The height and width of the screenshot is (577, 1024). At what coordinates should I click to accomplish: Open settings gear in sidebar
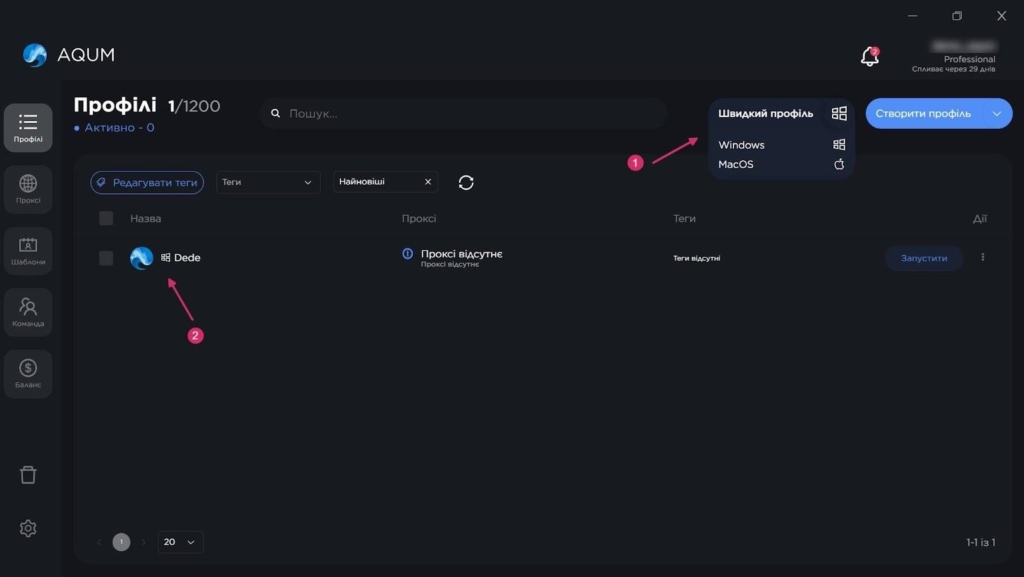tap(28, 528)
